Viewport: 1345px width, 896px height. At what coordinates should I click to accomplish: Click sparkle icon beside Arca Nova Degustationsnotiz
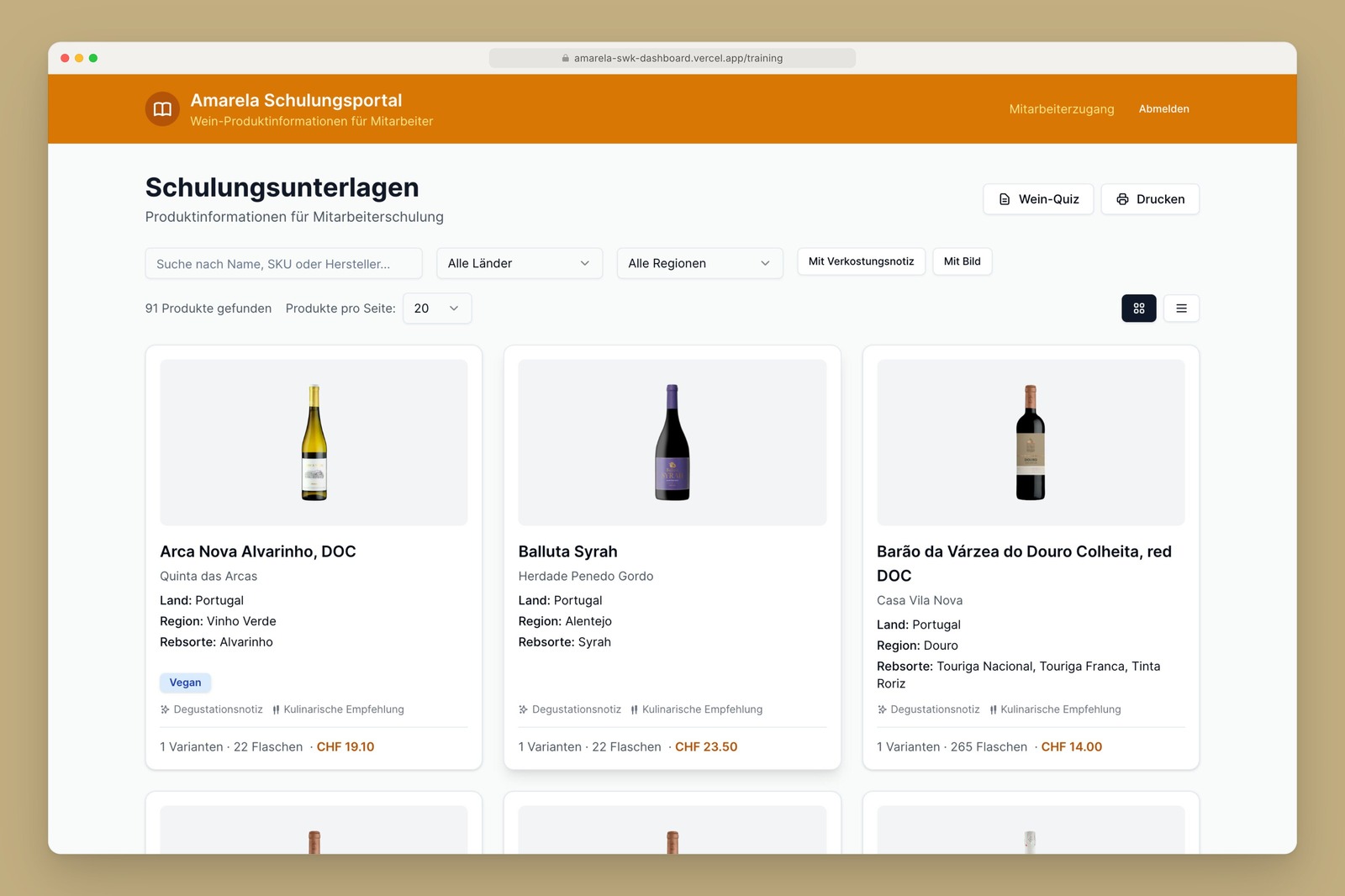(x=165, y=709)
